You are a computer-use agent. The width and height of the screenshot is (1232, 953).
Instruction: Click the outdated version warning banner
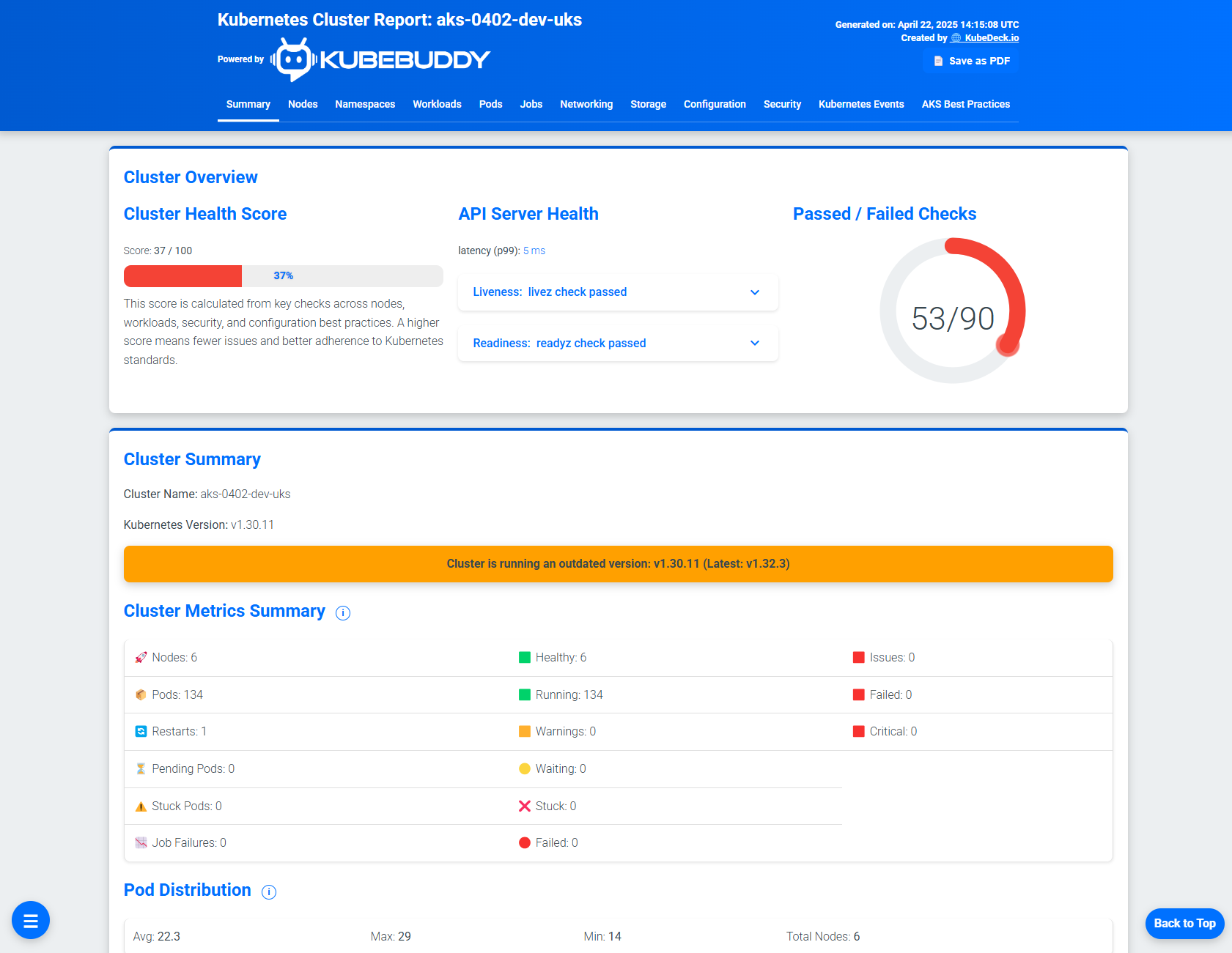point(619,564)
